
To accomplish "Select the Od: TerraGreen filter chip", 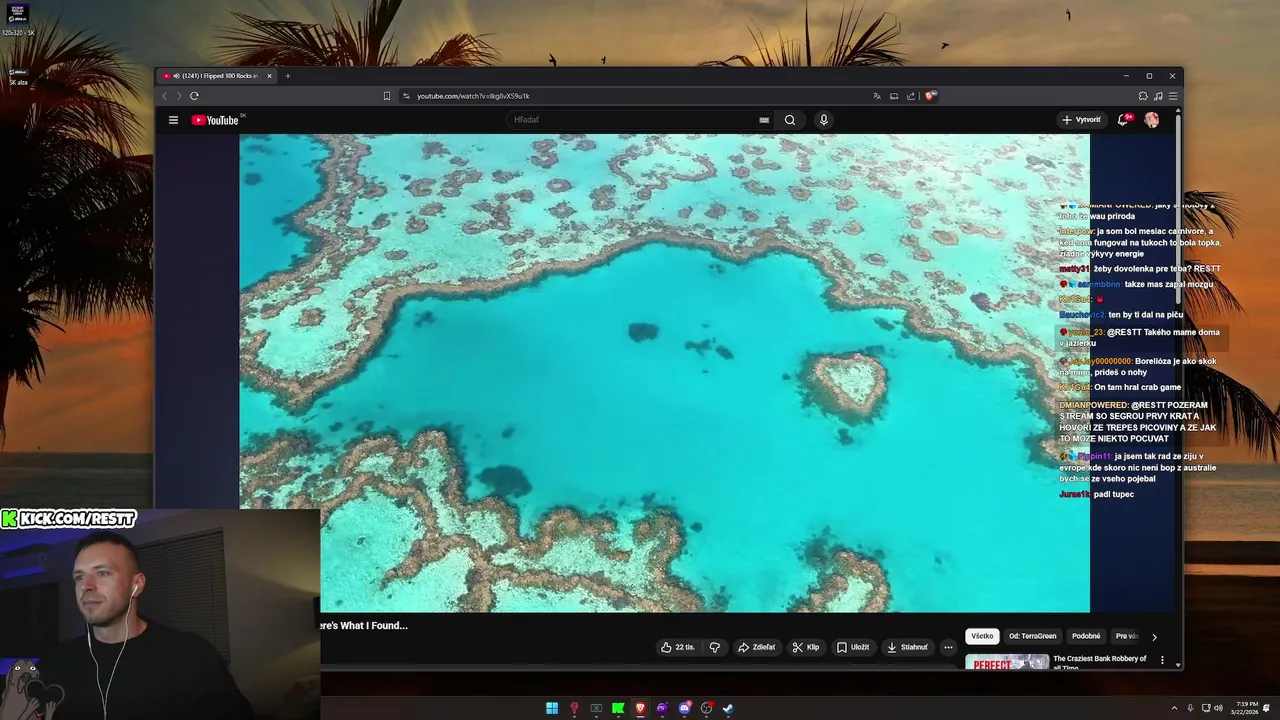I will pyautogui.click(x=1032, y=636).
